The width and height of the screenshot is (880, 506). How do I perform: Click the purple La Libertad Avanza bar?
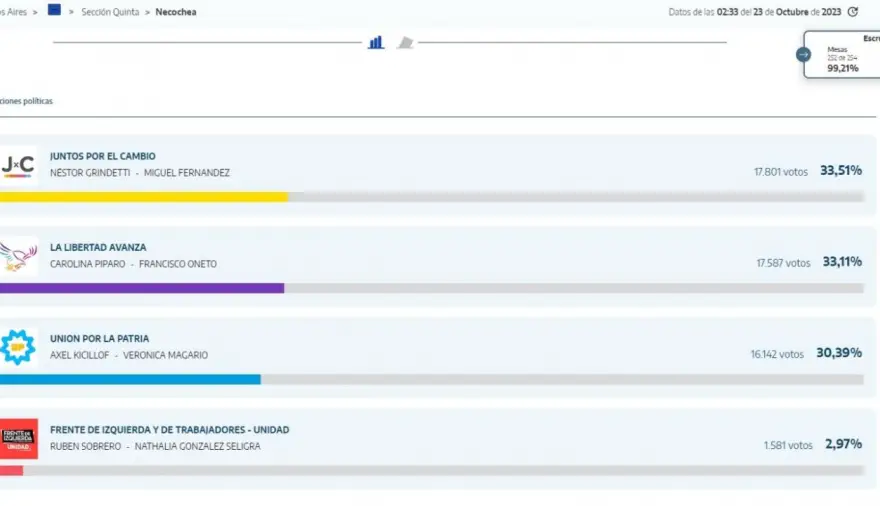(x=142, y=288)
